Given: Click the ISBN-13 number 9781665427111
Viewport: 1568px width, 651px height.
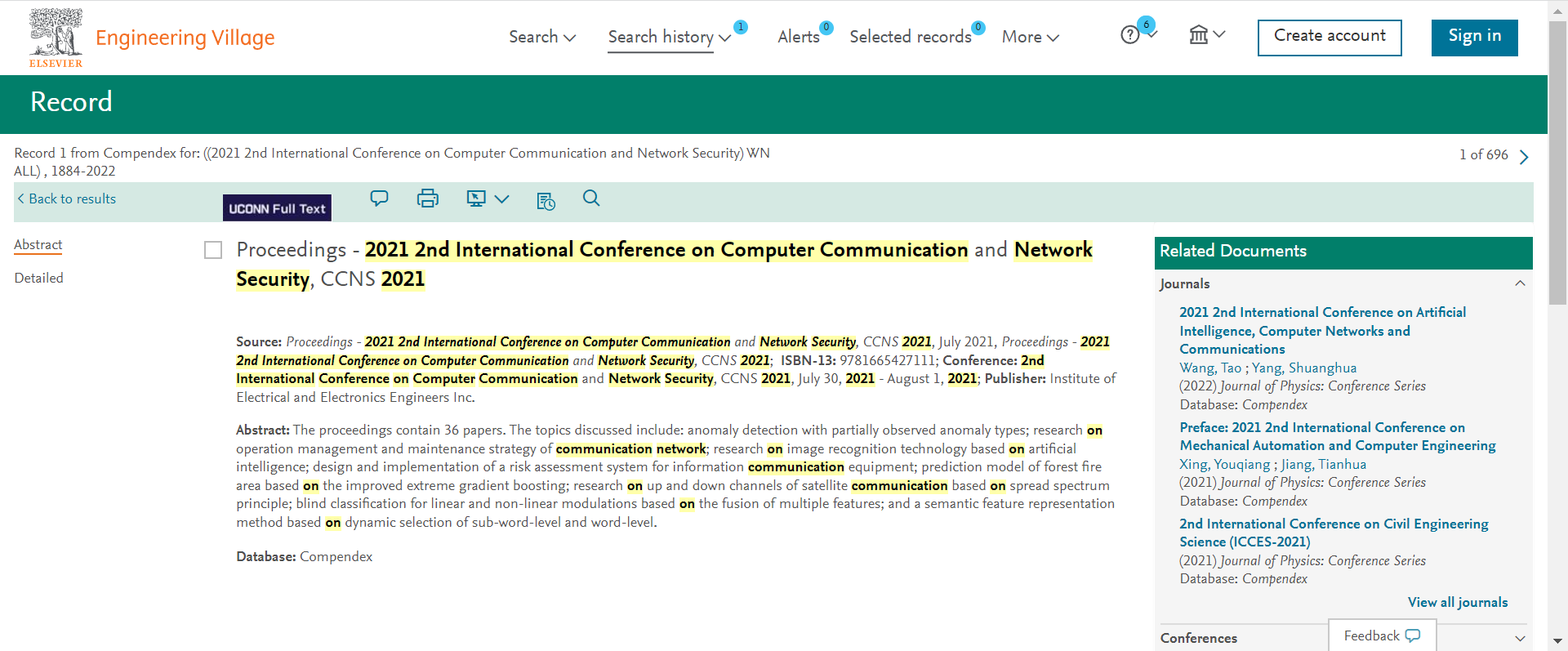Looking at the screenshot, I should pyautogui.click(x=888, y=360).
